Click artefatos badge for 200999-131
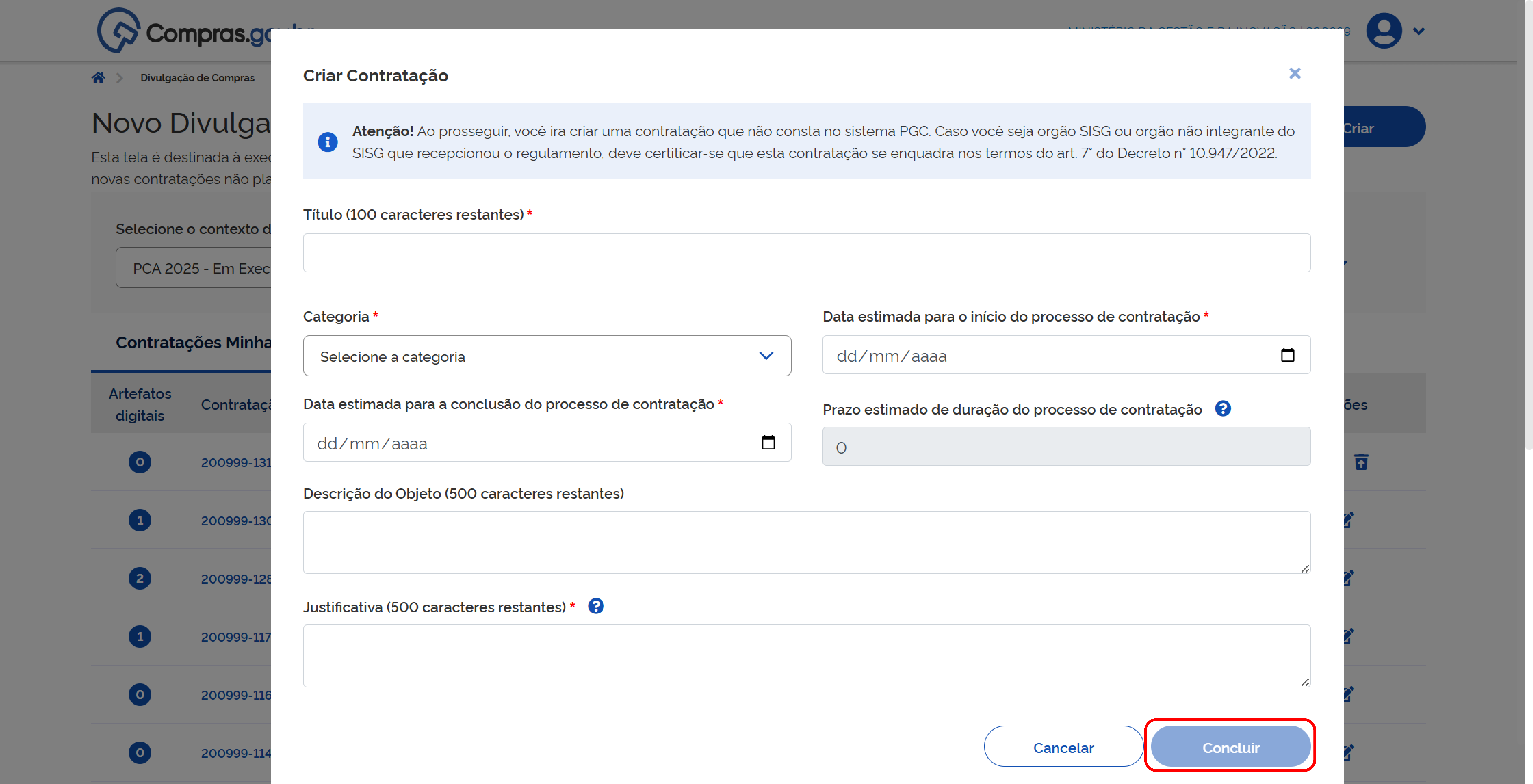This screenshot has height=784, width=1533. pos(140,462)
